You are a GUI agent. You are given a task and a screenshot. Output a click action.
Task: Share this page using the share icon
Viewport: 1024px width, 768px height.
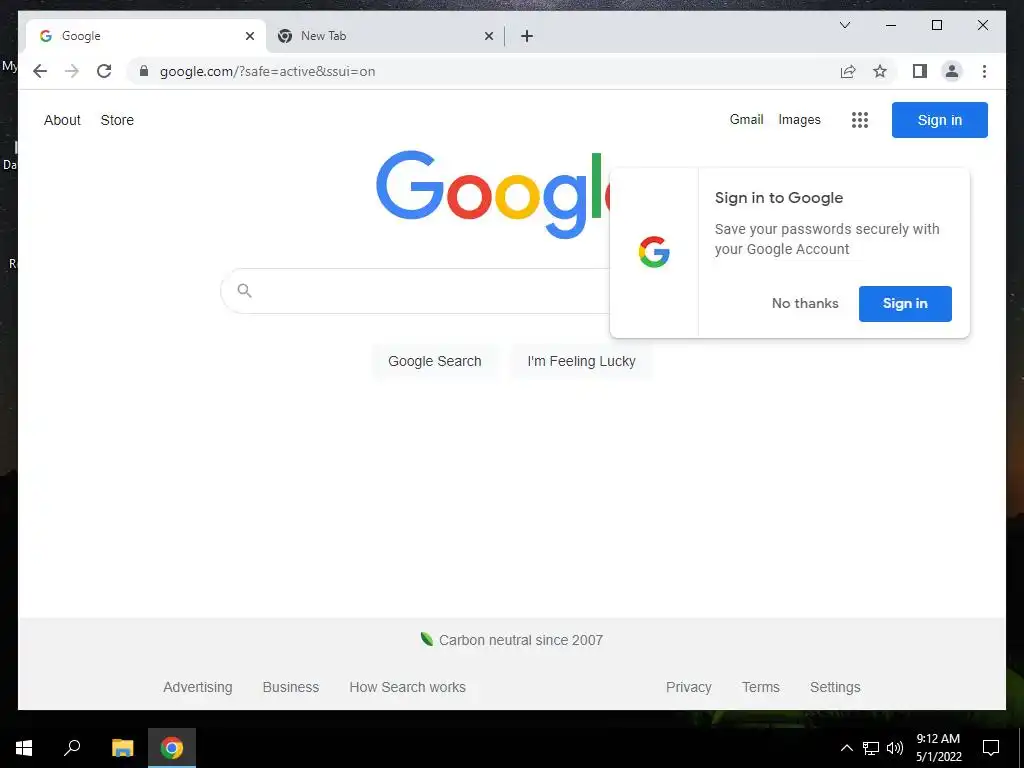coord(848,71)
